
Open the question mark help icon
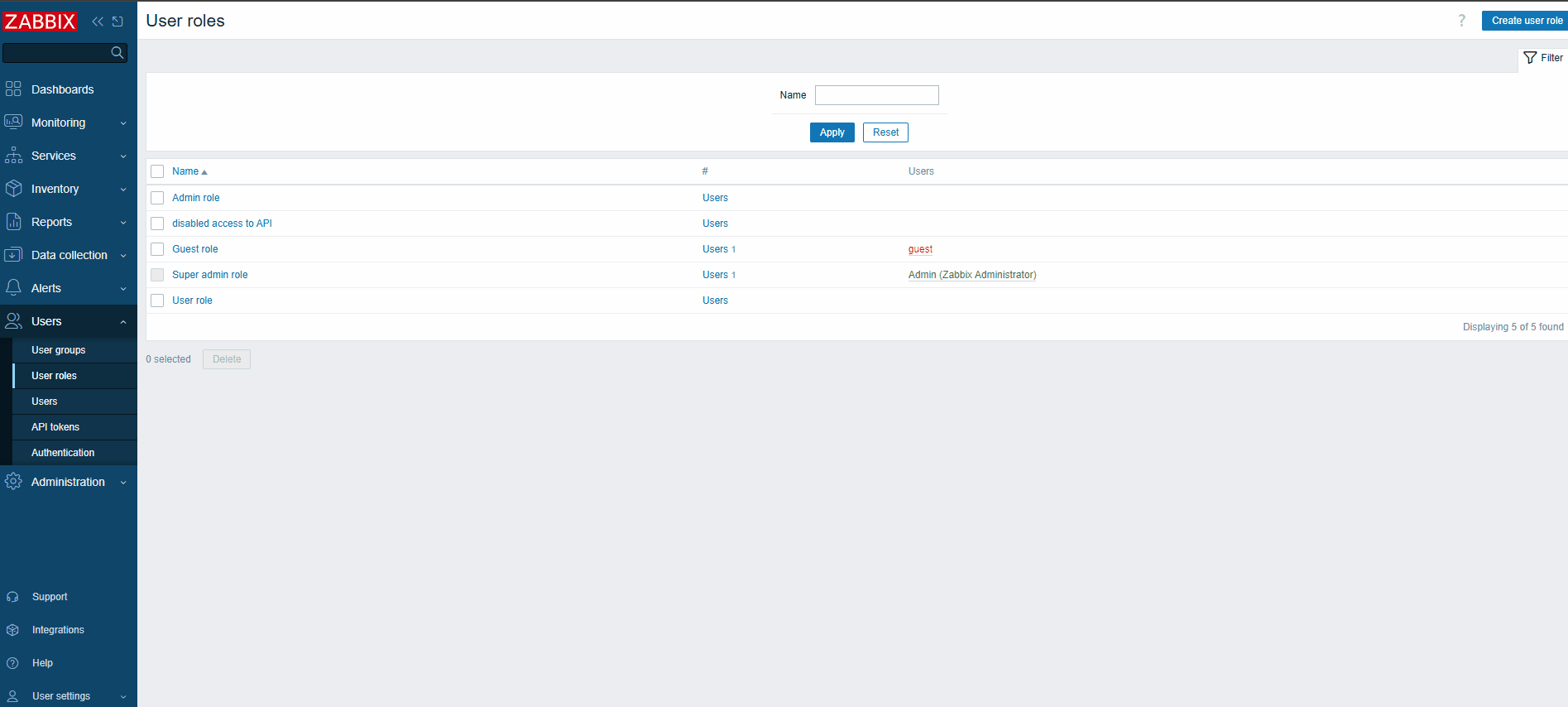coord(1461,21)
